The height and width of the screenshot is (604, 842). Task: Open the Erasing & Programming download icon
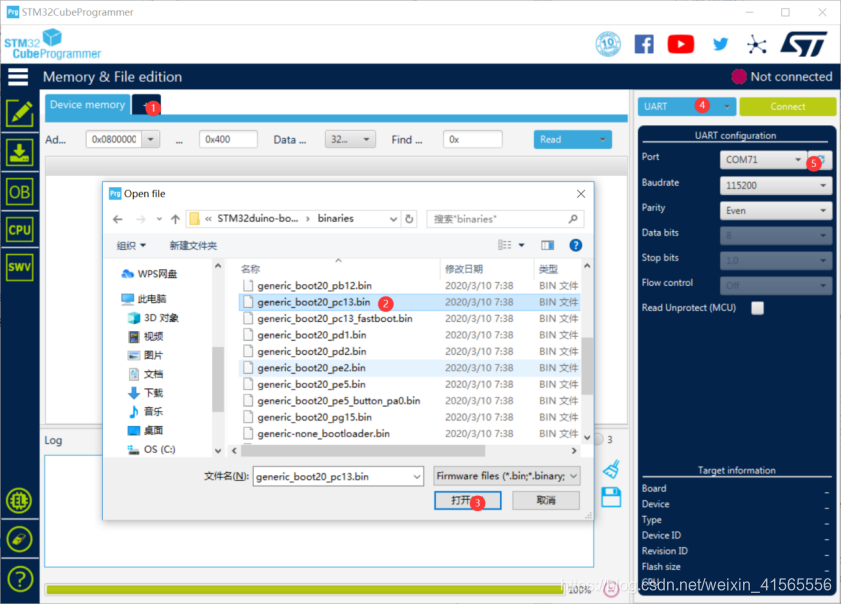click(20, 152)
